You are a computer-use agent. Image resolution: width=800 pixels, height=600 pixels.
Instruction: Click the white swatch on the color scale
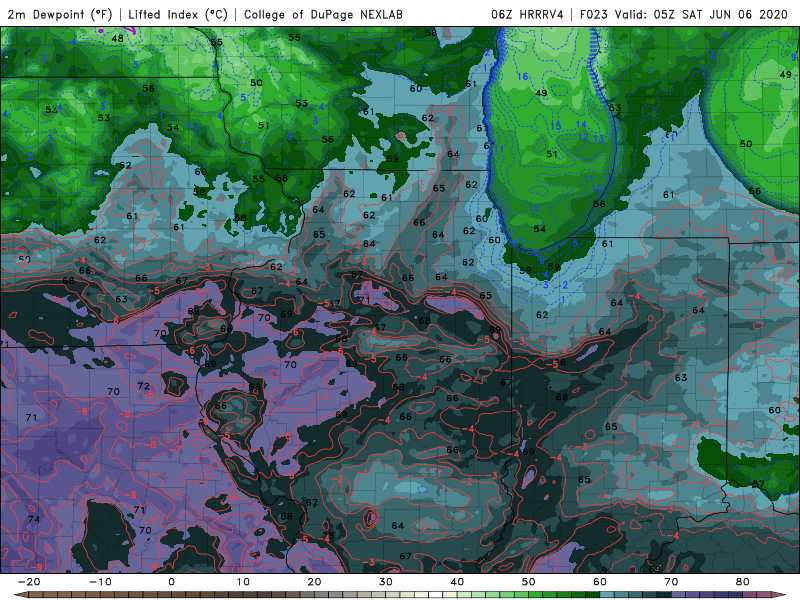[x=436, y=594]
